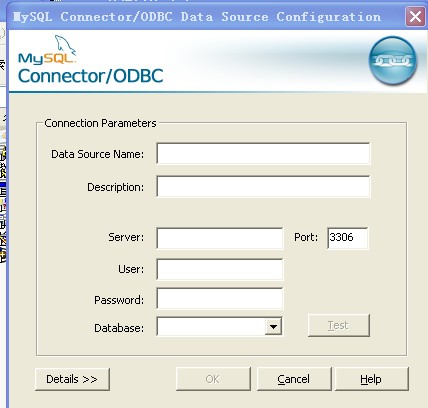Click the User label
Screen dimensions: 428x408
click(131, 269)
